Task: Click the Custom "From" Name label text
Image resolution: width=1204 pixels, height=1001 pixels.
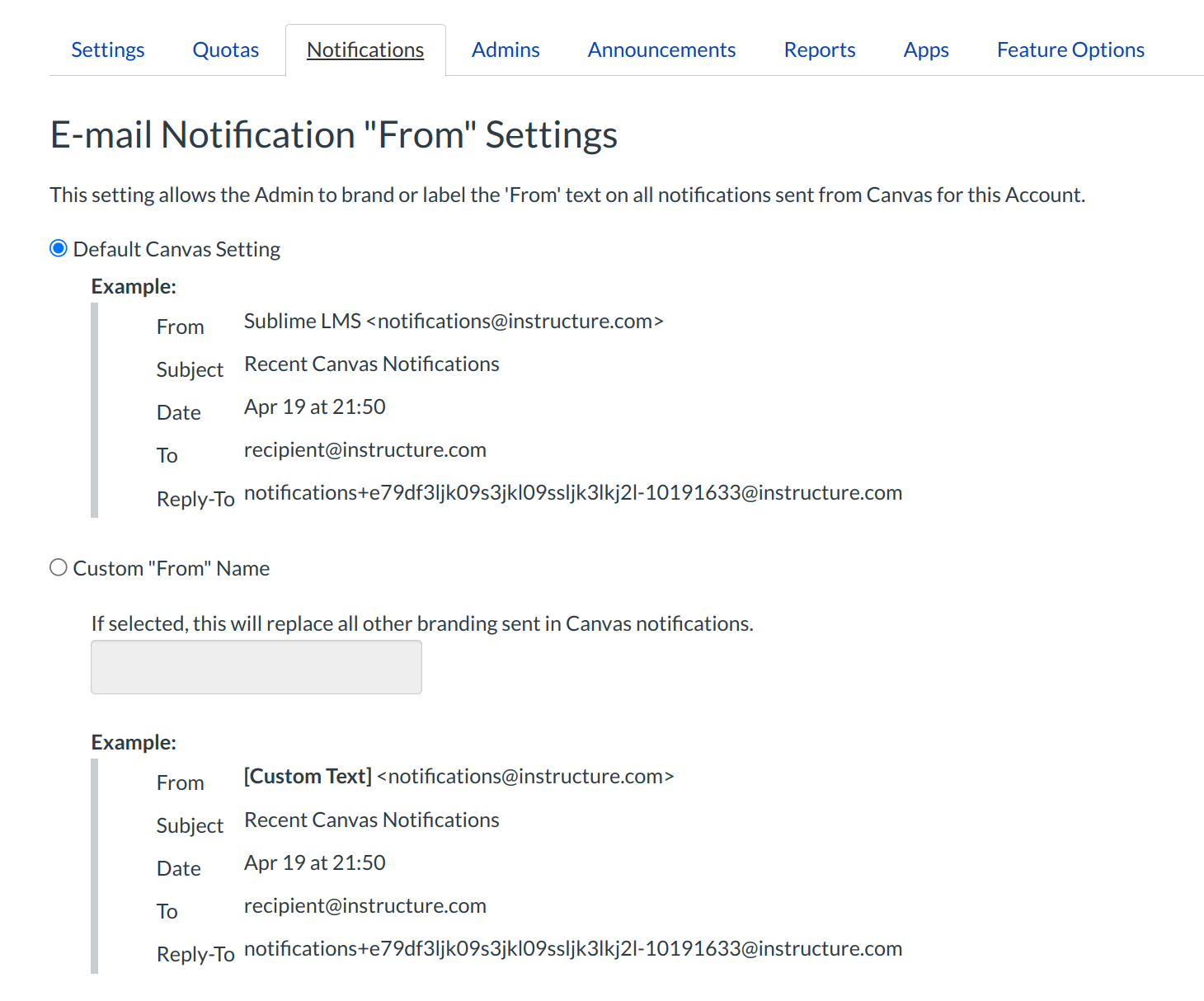Action: [x=171, y=568]
